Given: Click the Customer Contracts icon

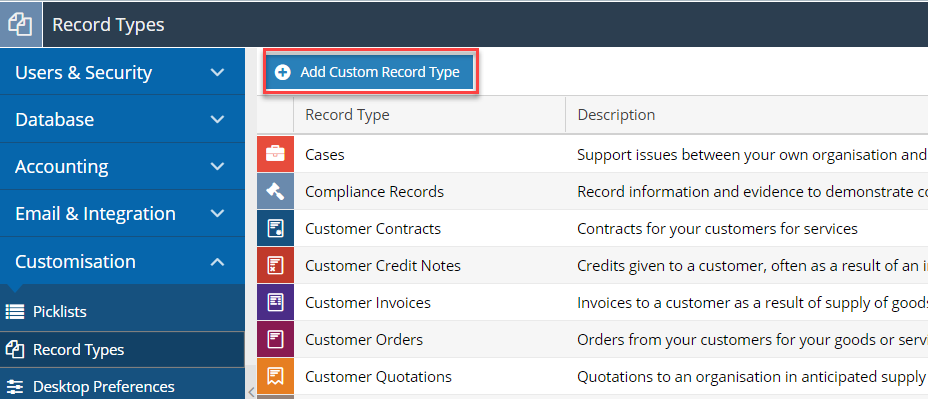Looking at the screenshot, I should pyautogui.click(x=275, y=229).
